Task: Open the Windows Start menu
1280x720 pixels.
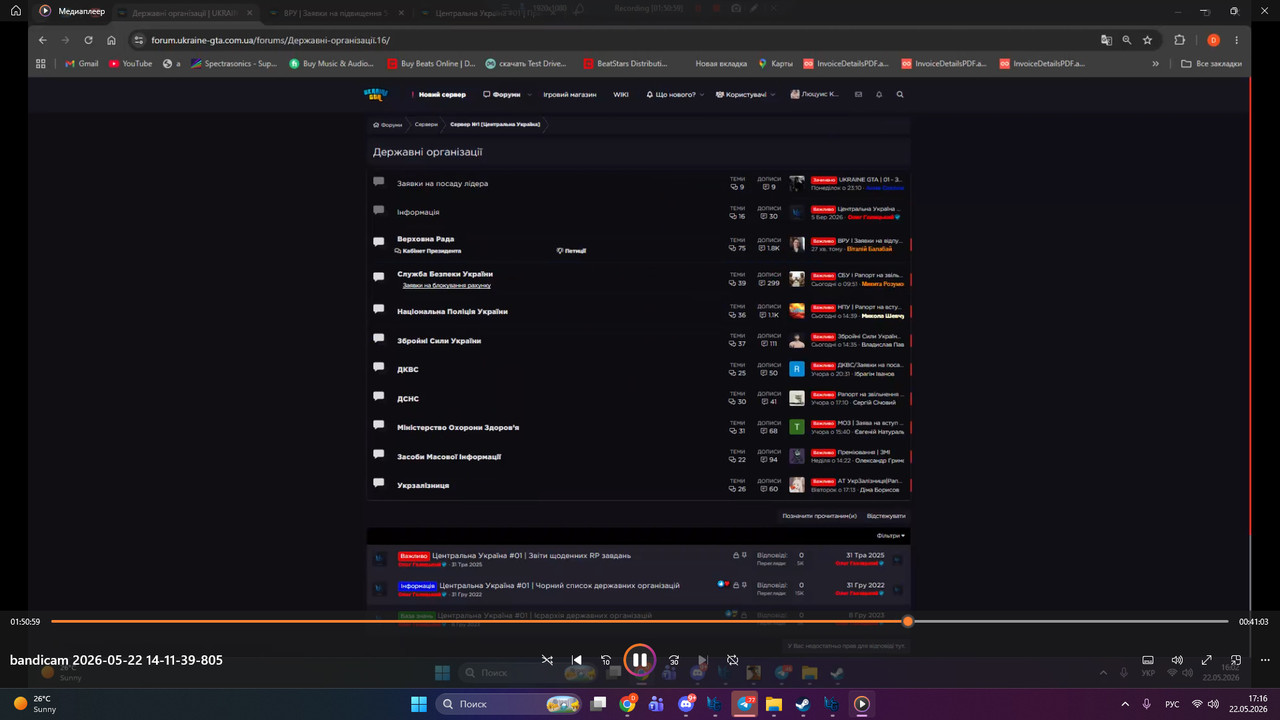Action: pos(418,703)
